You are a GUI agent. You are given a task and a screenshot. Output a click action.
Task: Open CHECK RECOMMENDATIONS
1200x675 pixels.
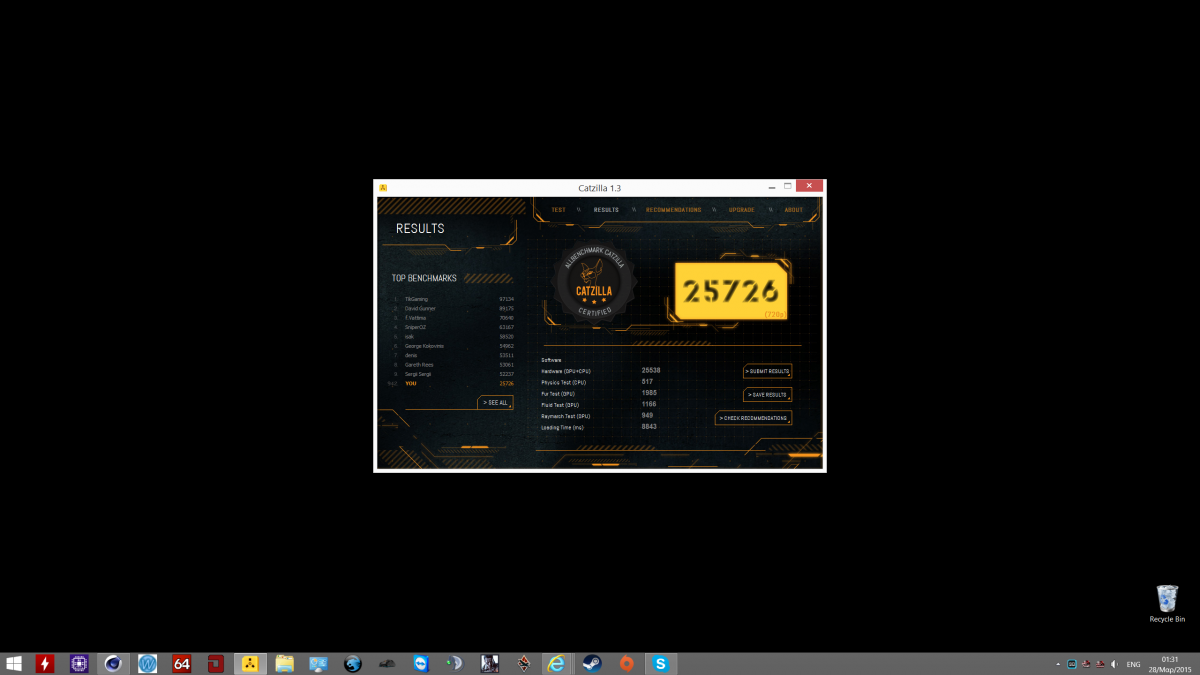[x=753, y=418]
